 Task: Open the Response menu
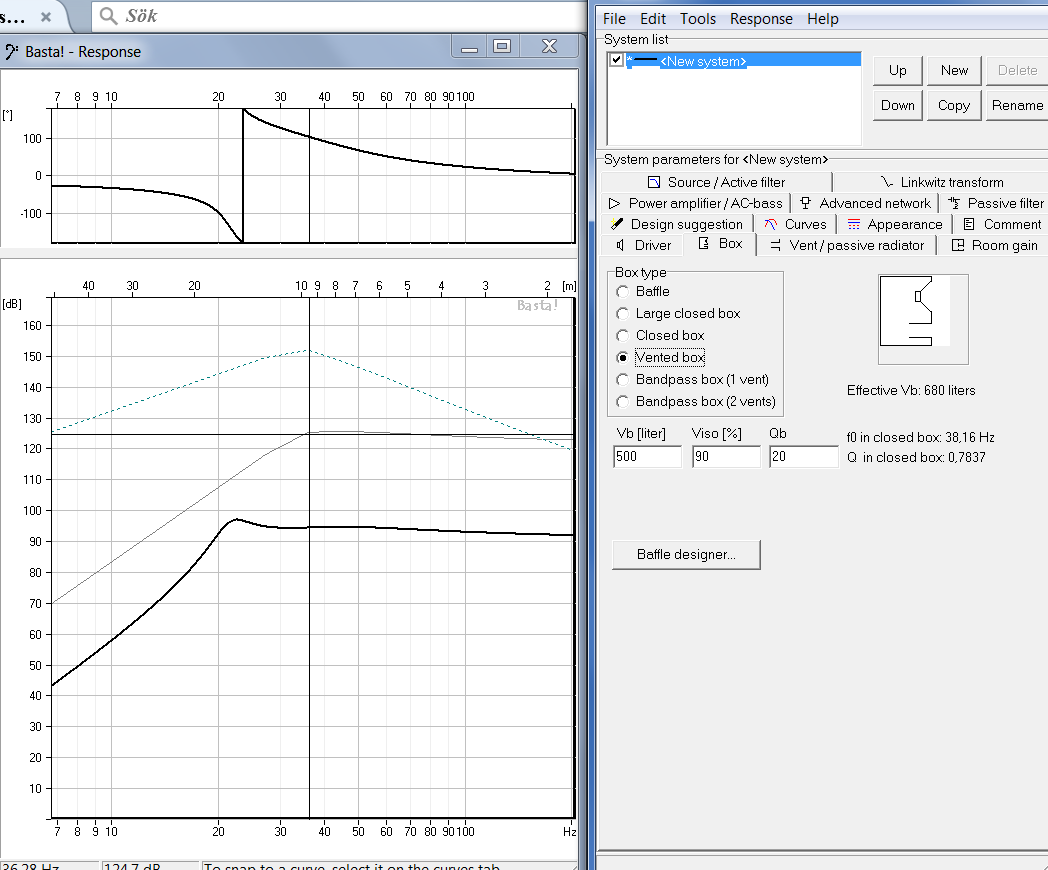pos(761,19)
